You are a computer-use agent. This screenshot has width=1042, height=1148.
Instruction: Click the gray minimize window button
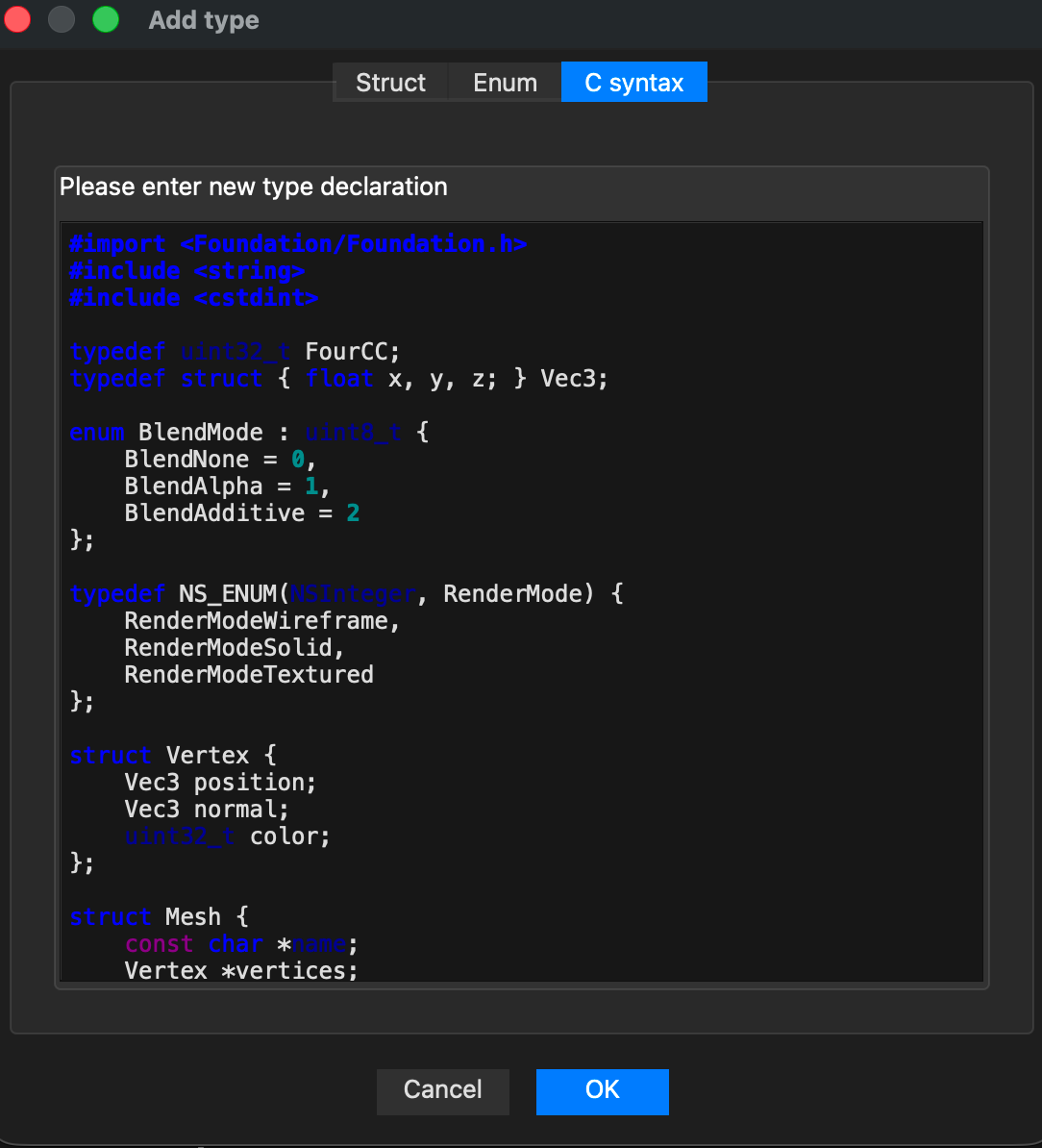tap(62, 20)
